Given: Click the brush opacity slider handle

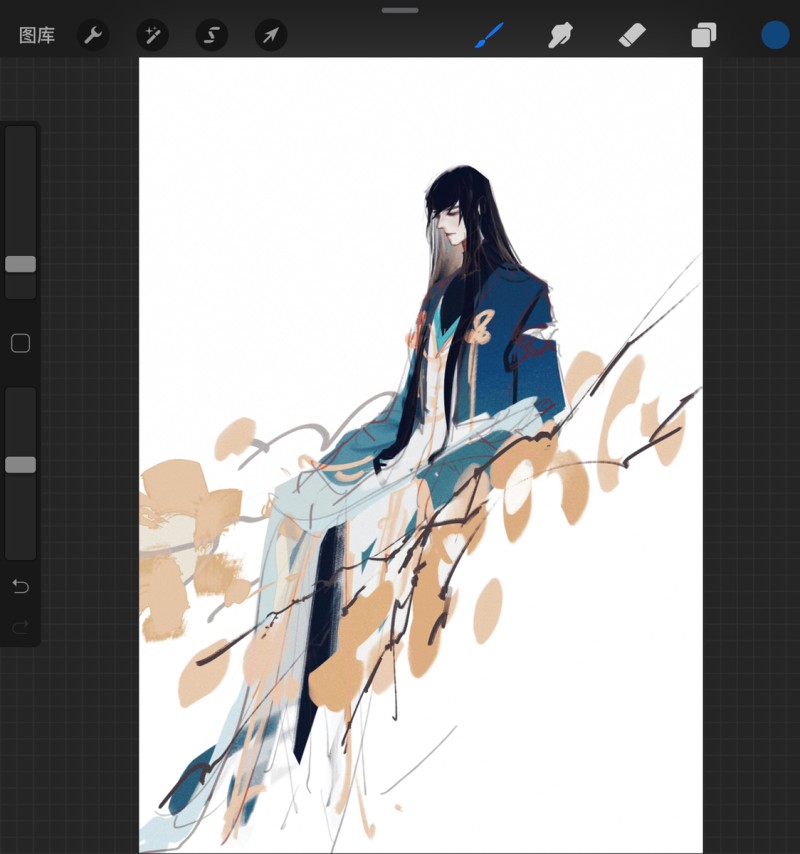Looking at the screenshot, I should click(x=21, y=465).
